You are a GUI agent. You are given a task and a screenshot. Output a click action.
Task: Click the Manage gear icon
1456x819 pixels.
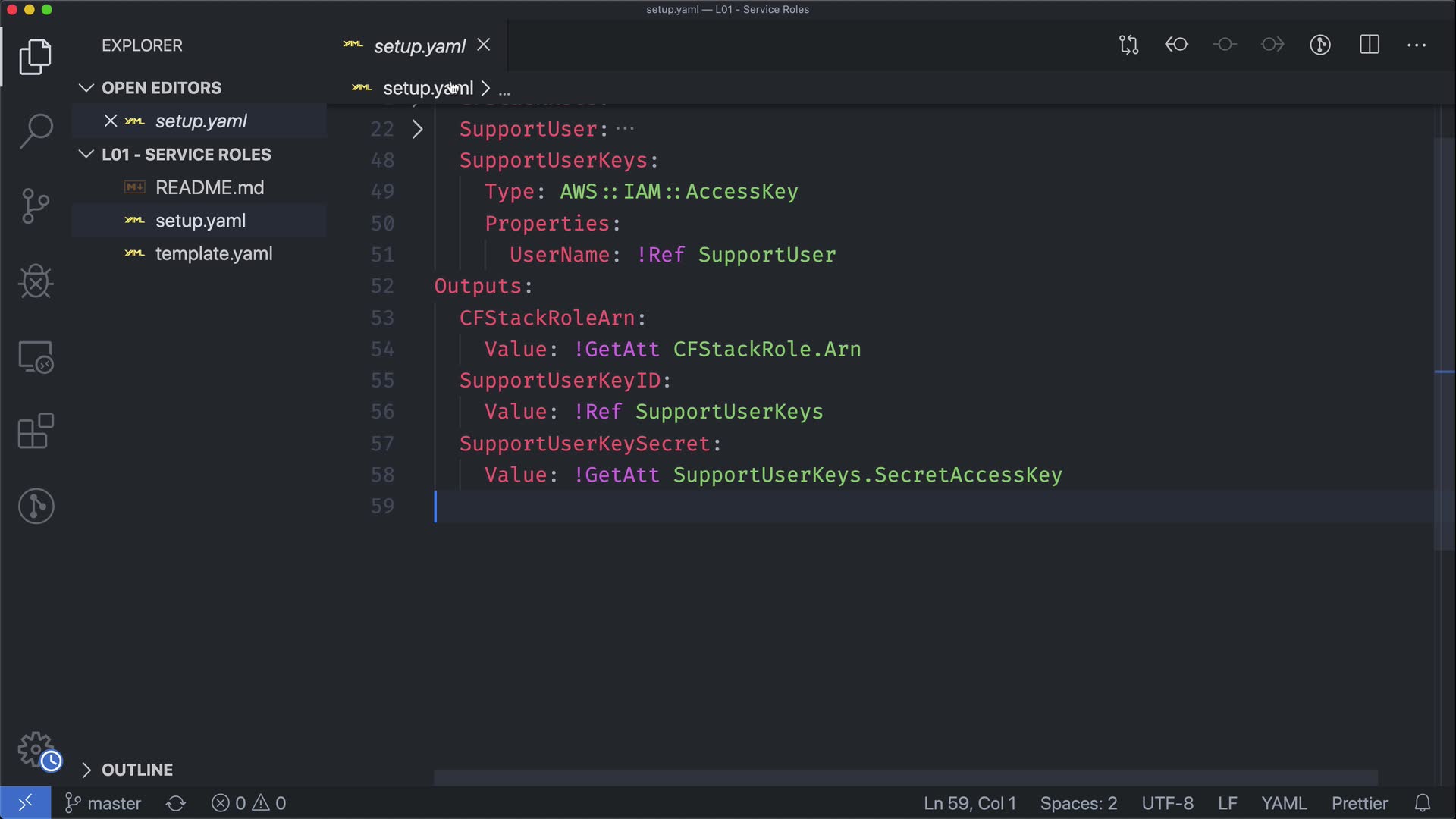[36, 749]
